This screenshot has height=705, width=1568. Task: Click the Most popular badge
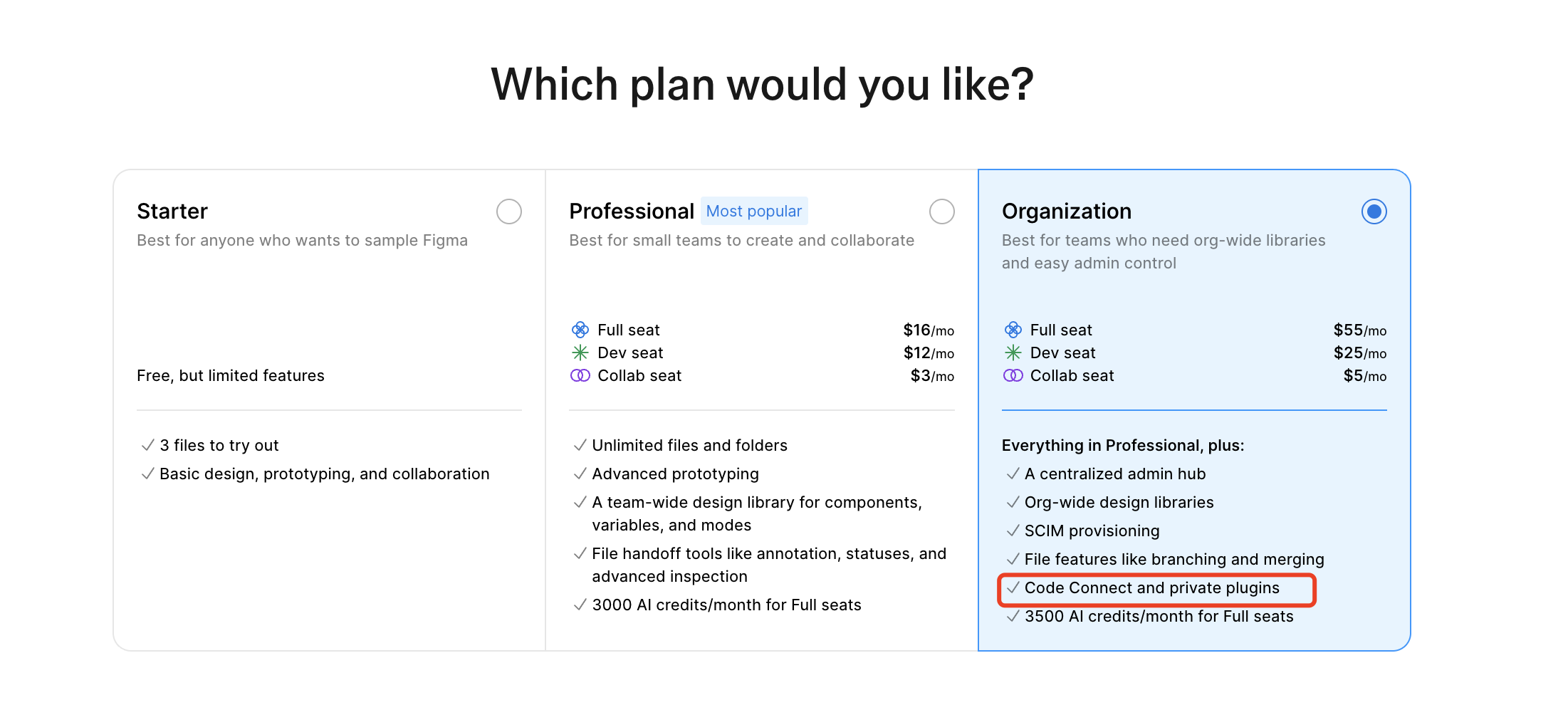(754, 211)
